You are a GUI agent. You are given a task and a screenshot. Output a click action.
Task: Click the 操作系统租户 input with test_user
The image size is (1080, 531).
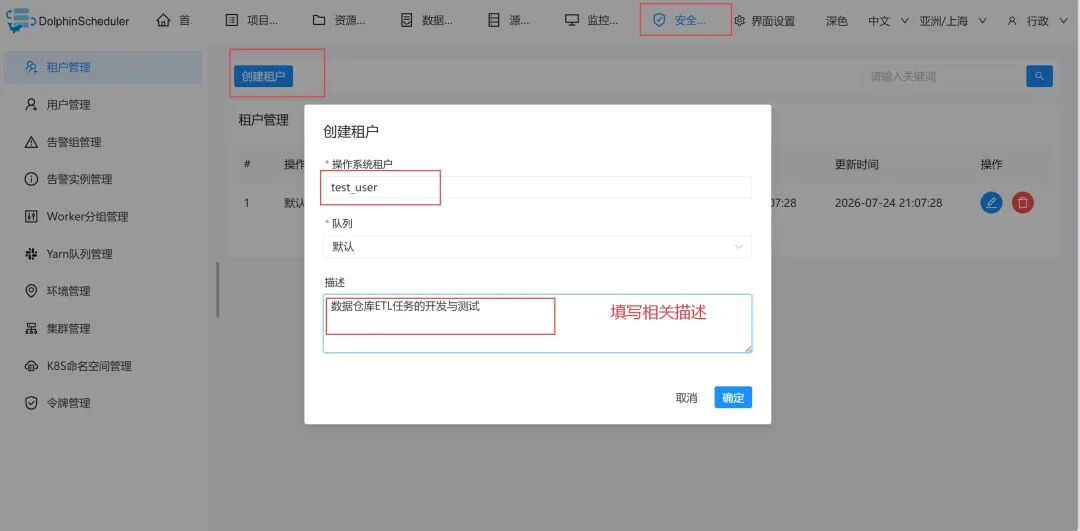537,187
